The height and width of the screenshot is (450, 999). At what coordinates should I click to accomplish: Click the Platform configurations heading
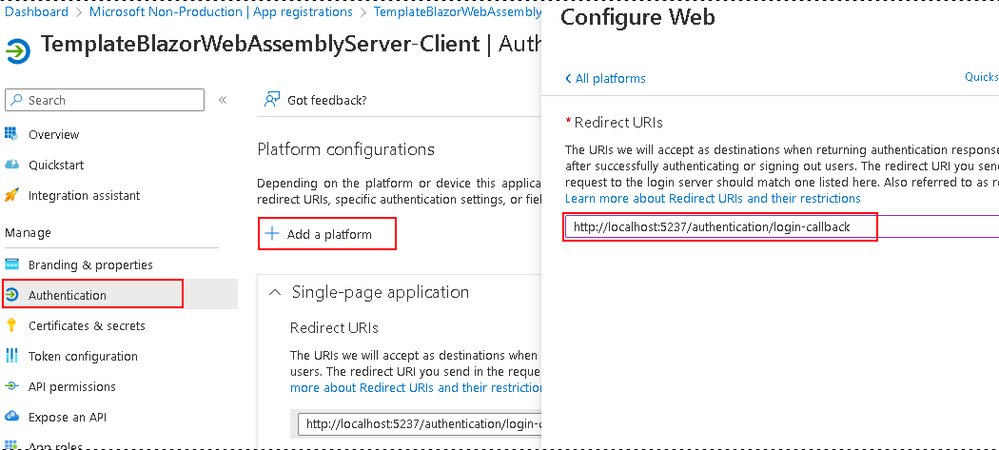tap(346, 149)
